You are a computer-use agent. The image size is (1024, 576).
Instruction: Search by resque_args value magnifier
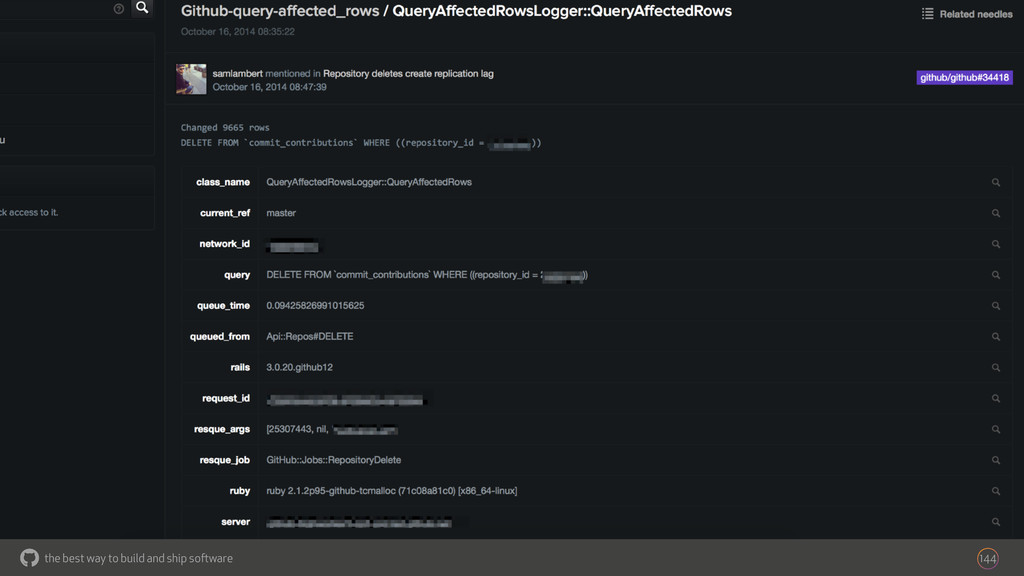(x=995, y=429)
